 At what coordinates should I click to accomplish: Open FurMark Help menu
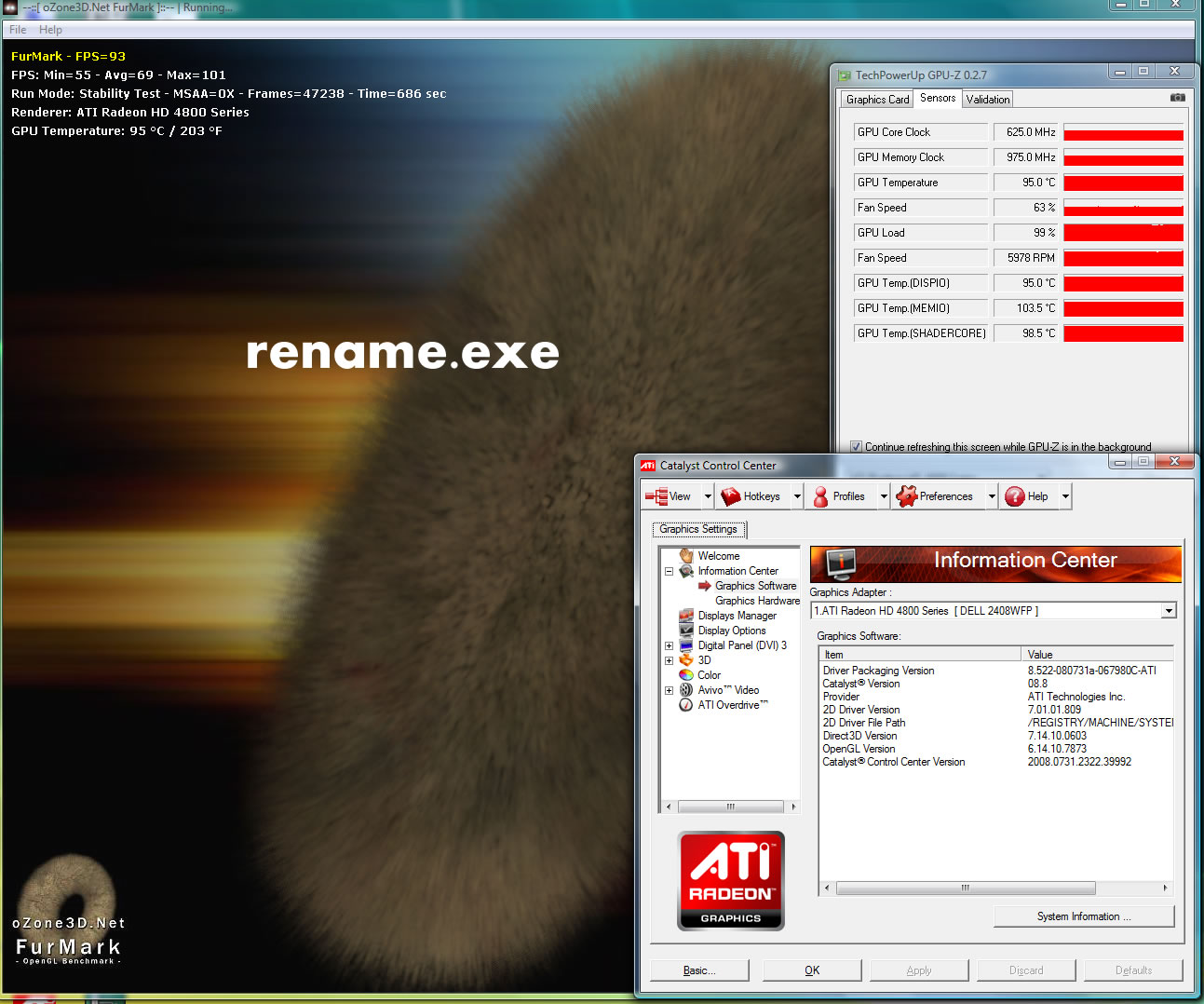(50, 30)
